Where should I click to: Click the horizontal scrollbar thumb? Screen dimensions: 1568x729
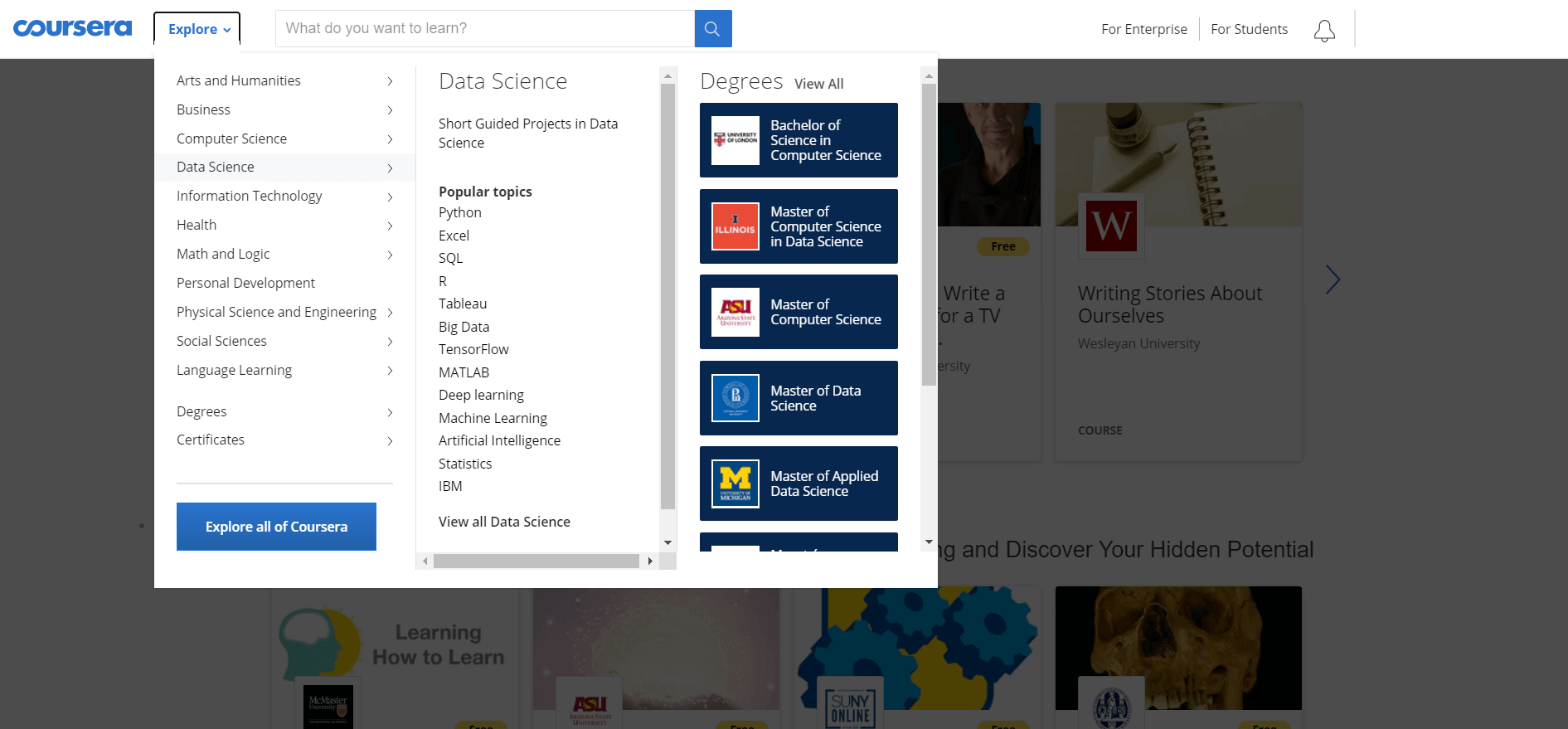pos(536,561)
